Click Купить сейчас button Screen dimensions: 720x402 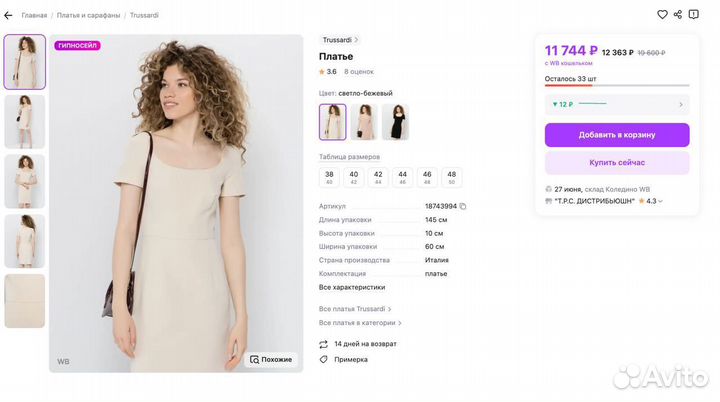pos(617,162)
